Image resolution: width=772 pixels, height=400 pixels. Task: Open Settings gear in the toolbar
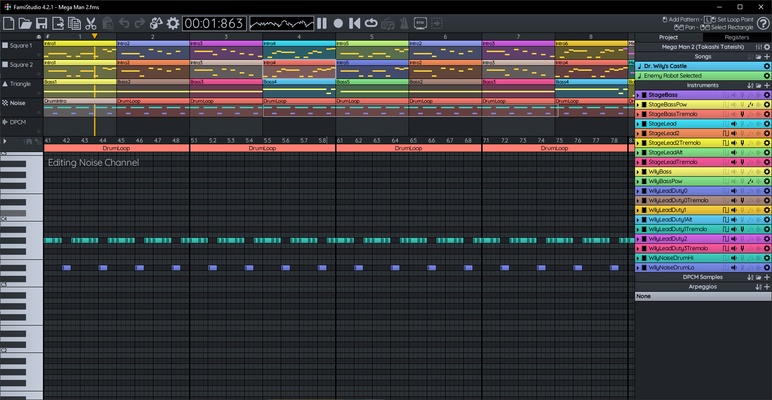(173, 23)
